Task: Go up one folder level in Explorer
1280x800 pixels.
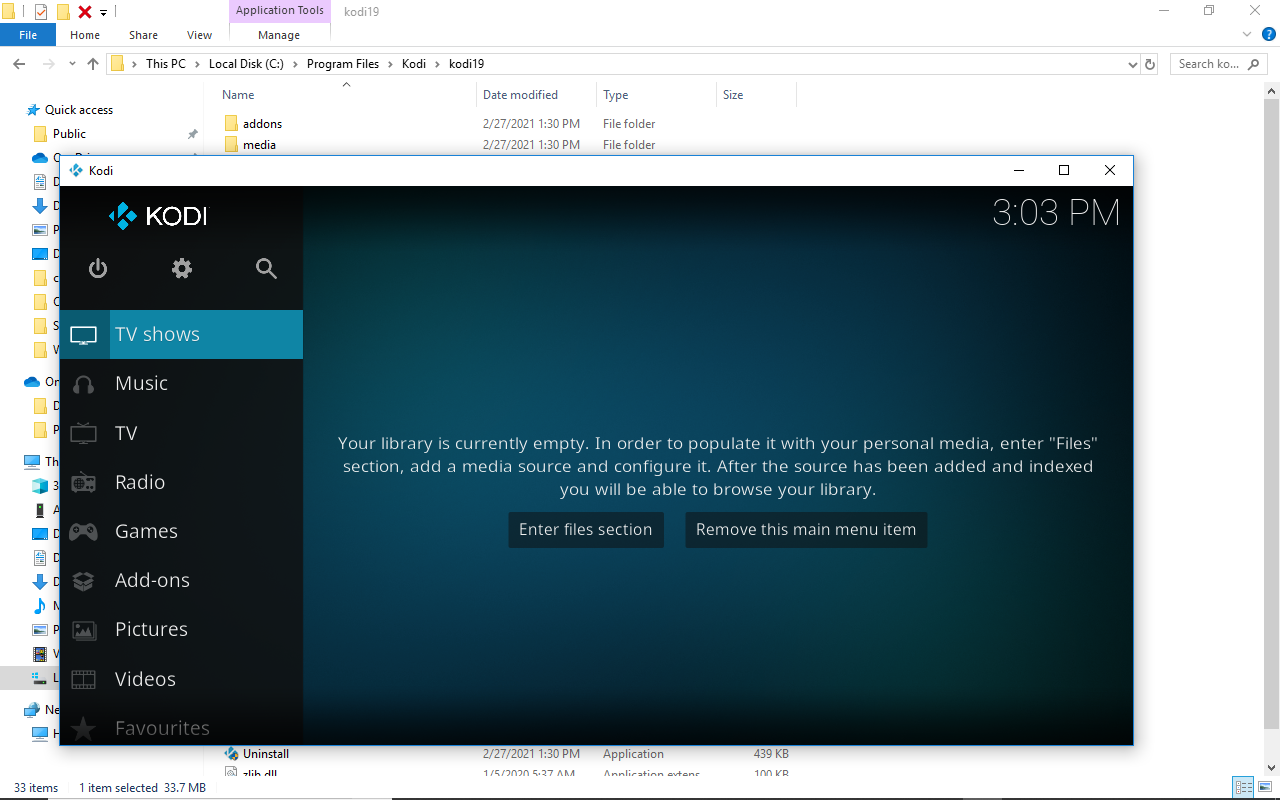Action: [93, 64]
